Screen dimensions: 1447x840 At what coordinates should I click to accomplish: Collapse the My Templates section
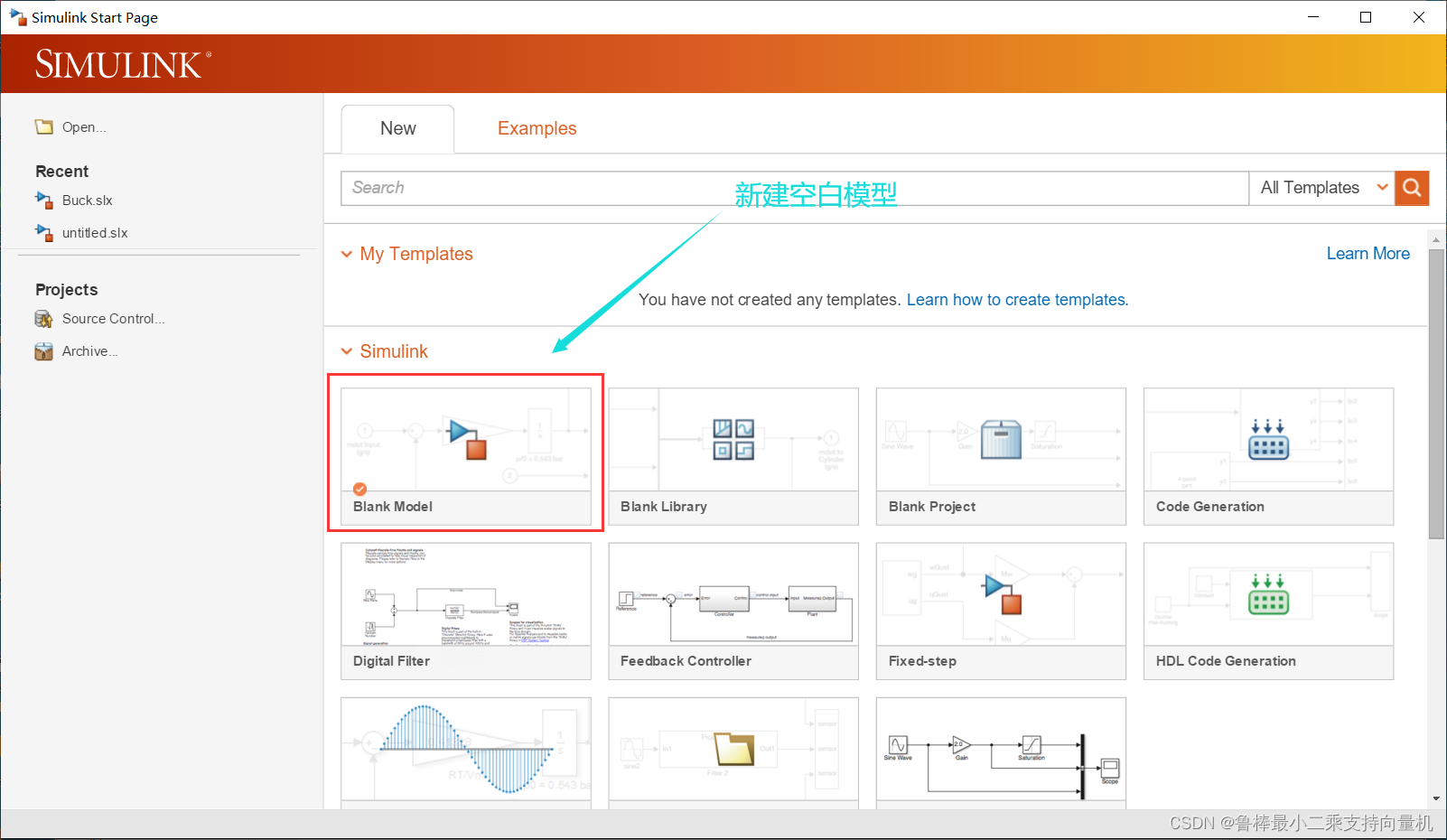pos(347,255)
